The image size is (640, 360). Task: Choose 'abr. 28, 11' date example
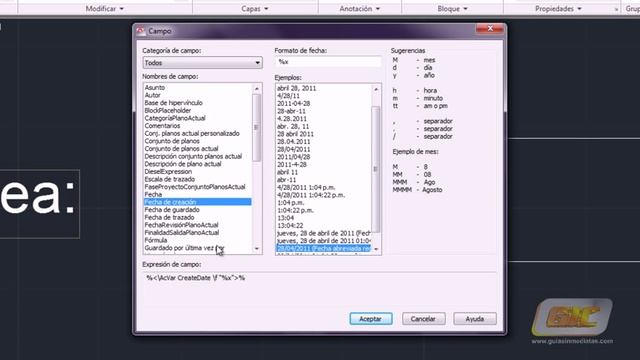click(293, 127)
